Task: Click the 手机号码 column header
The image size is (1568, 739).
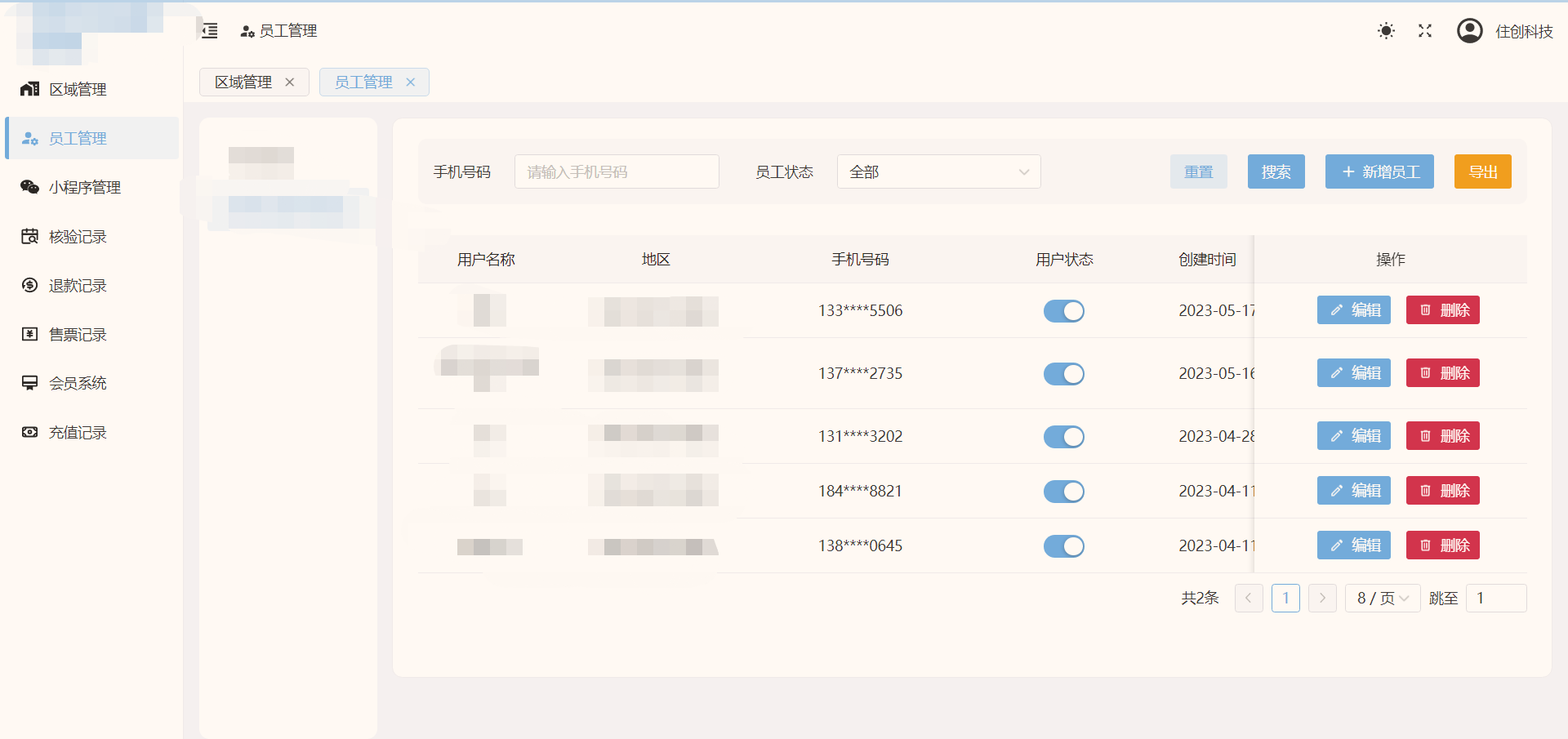Action: tap(860, 260)
